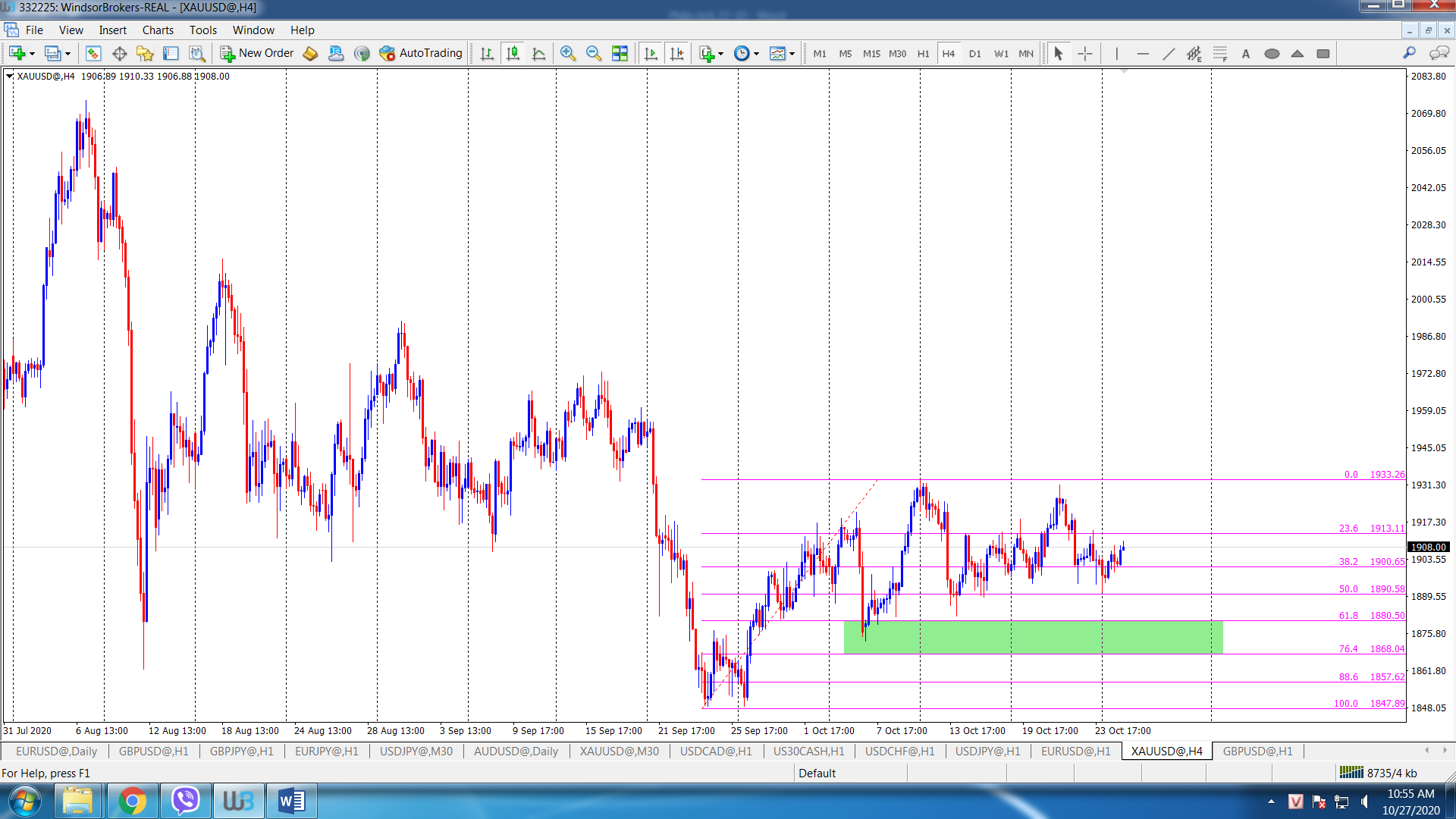1456x819 pixels.
Task: Select the H1 timeframe
Action: tap(923, 54)
